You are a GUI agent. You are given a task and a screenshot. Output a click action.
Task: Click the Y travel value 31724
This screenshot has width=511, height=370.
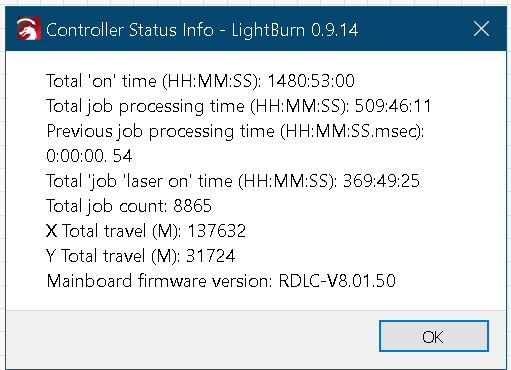pos(211,256)
